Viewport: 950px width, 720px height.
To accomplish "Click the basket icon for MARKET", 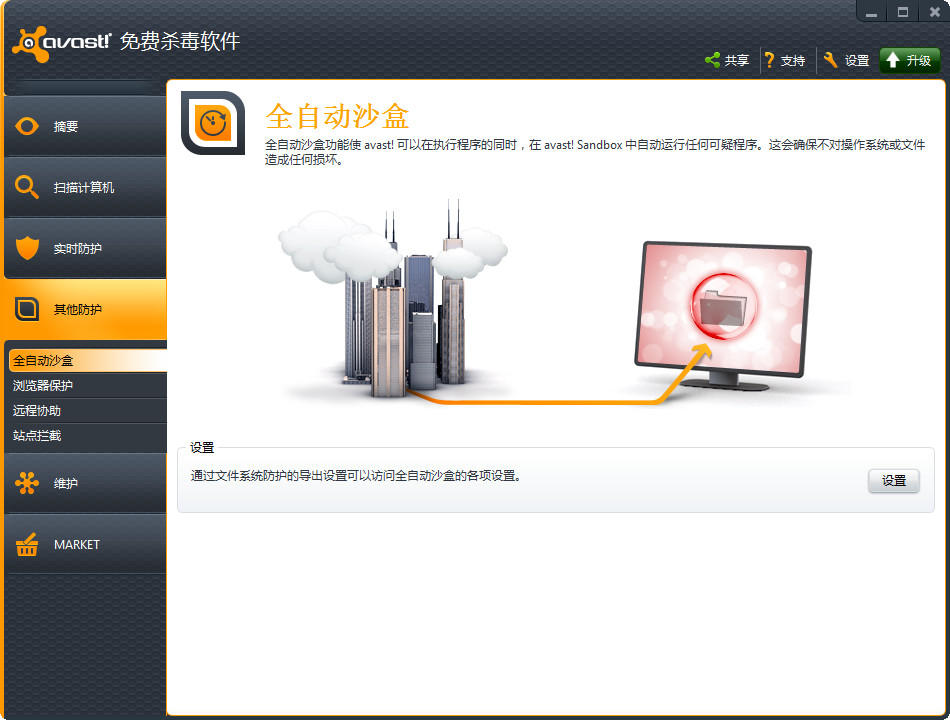I will (27, 544).
